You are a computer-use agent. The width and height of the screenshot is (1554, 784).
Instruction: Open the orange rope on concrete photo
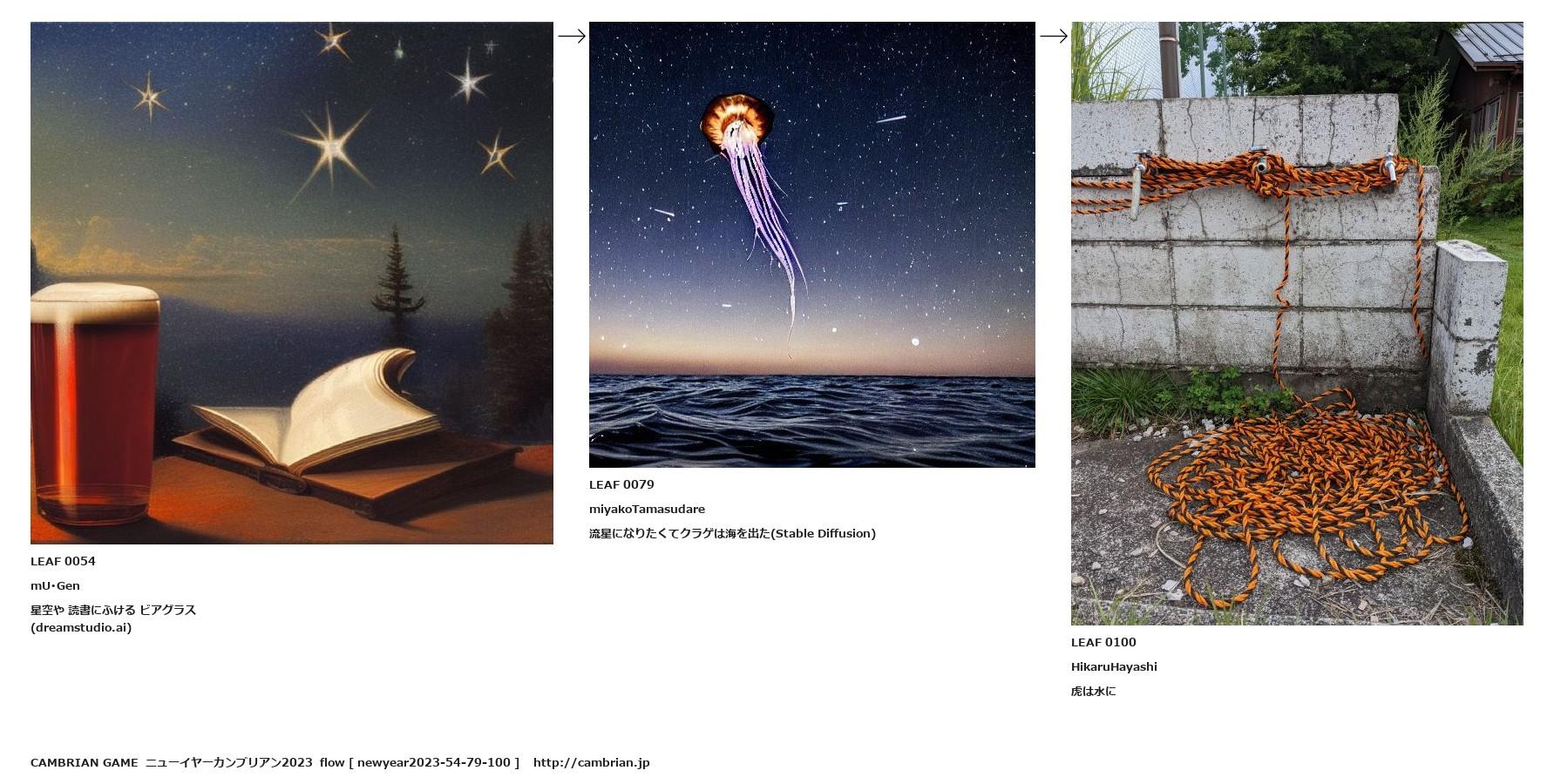point(1297,323)
